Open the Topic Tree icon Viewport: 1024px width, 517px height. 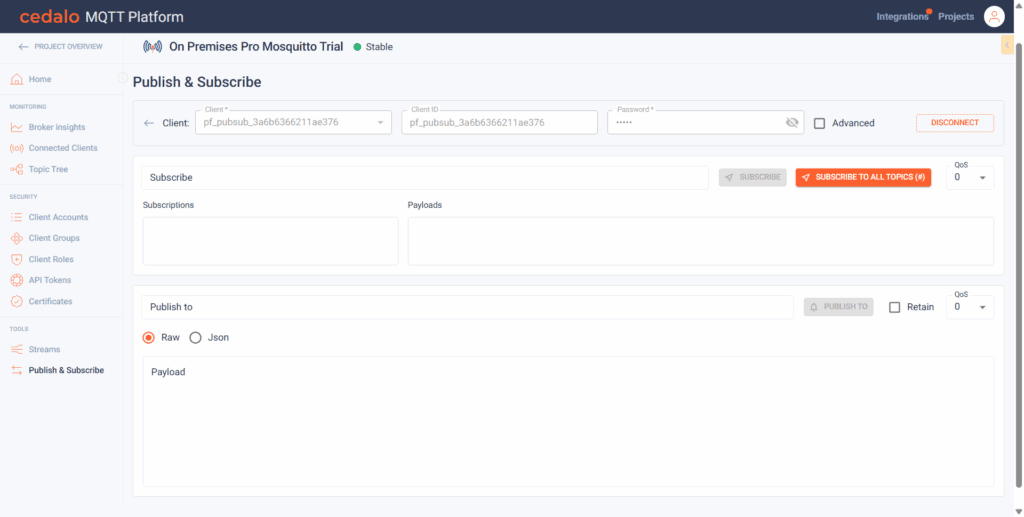click(x=17, y=169)
